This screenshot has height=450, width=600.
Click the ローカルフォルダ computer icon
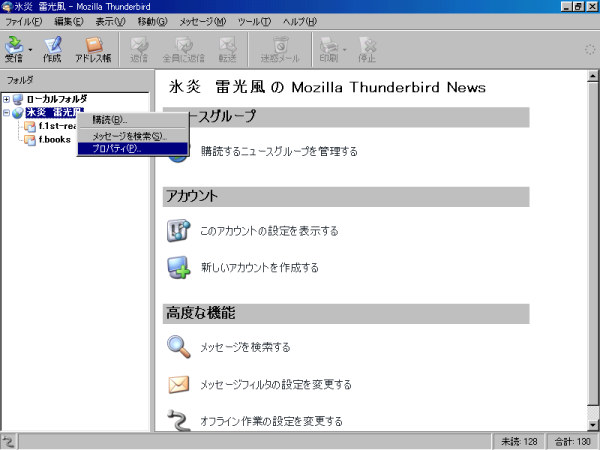pyautogui.click(x=18, y=99)
